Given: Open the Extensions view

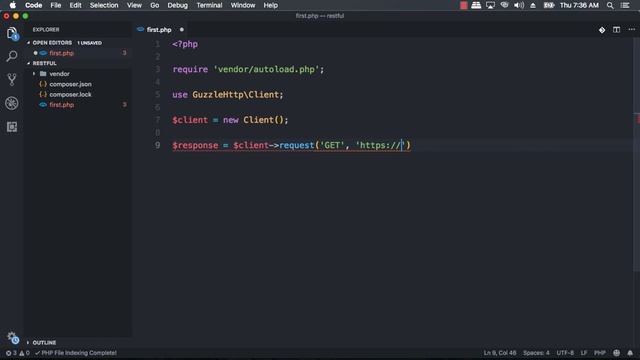Looking at the screenshot, I should 12,127.
